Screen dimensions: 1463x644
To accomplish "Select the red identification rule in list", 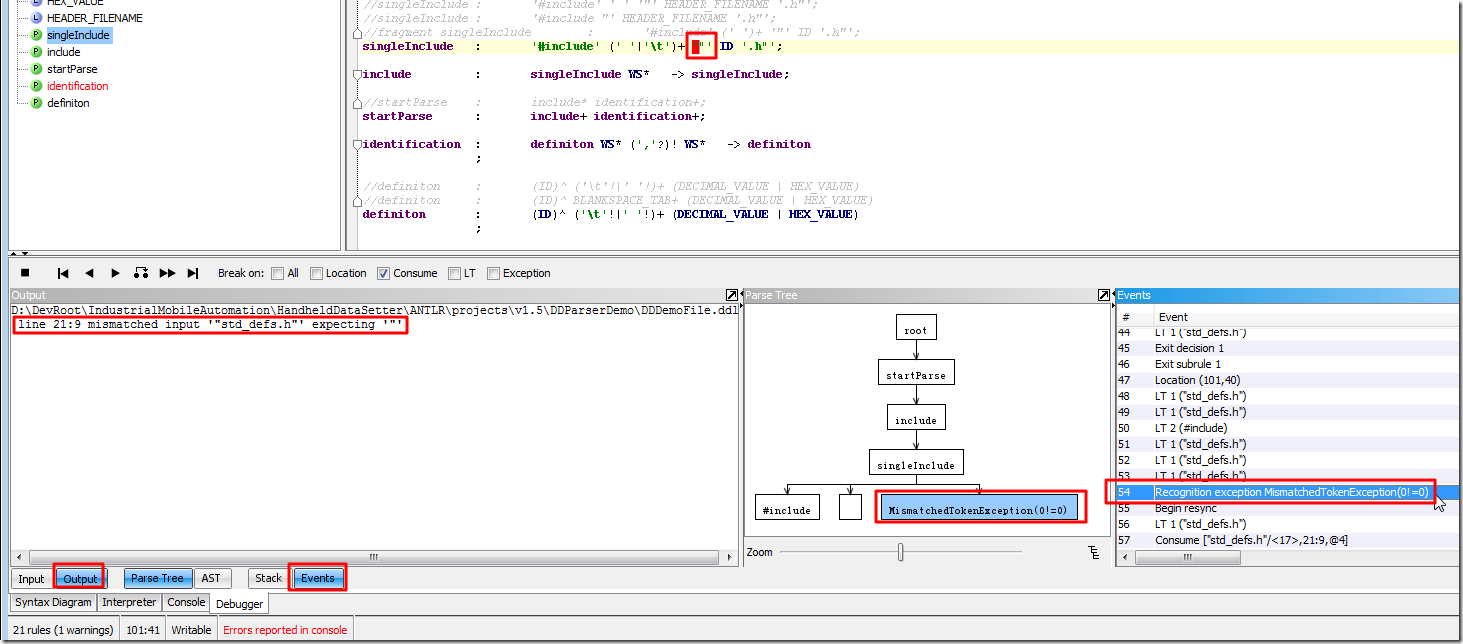I will click(x=77, y=86).
